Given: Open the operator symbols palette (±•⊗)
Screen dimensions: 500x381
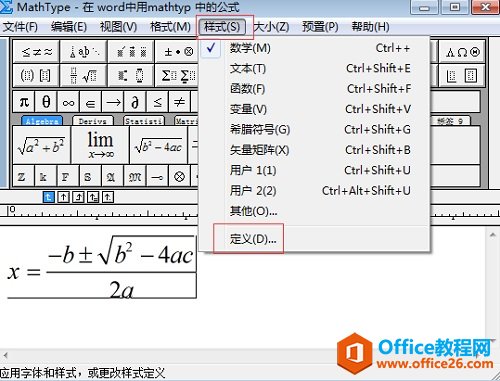Looking at the screenshot, I should click(177, 52).
